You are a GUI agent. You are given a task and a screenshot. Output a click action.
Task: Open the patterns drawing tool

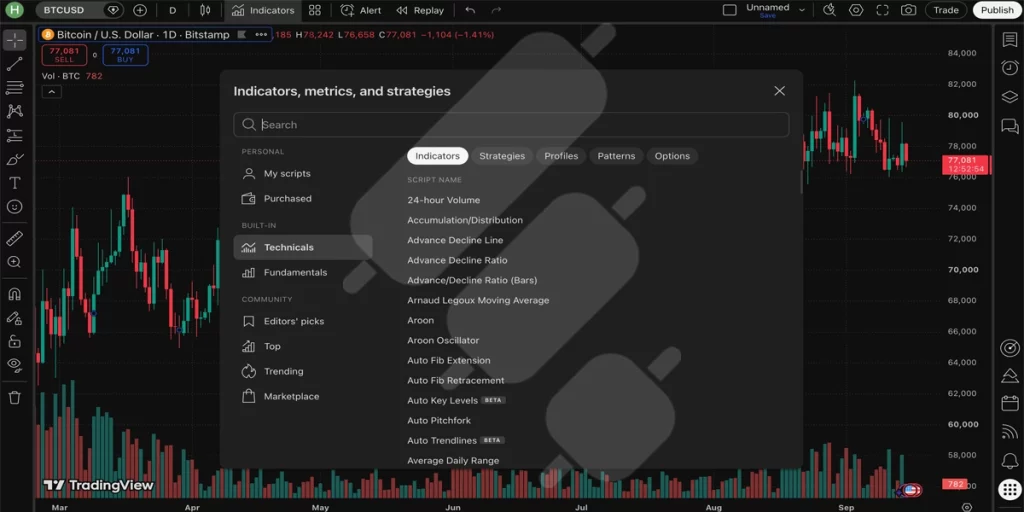click(14, 111)
